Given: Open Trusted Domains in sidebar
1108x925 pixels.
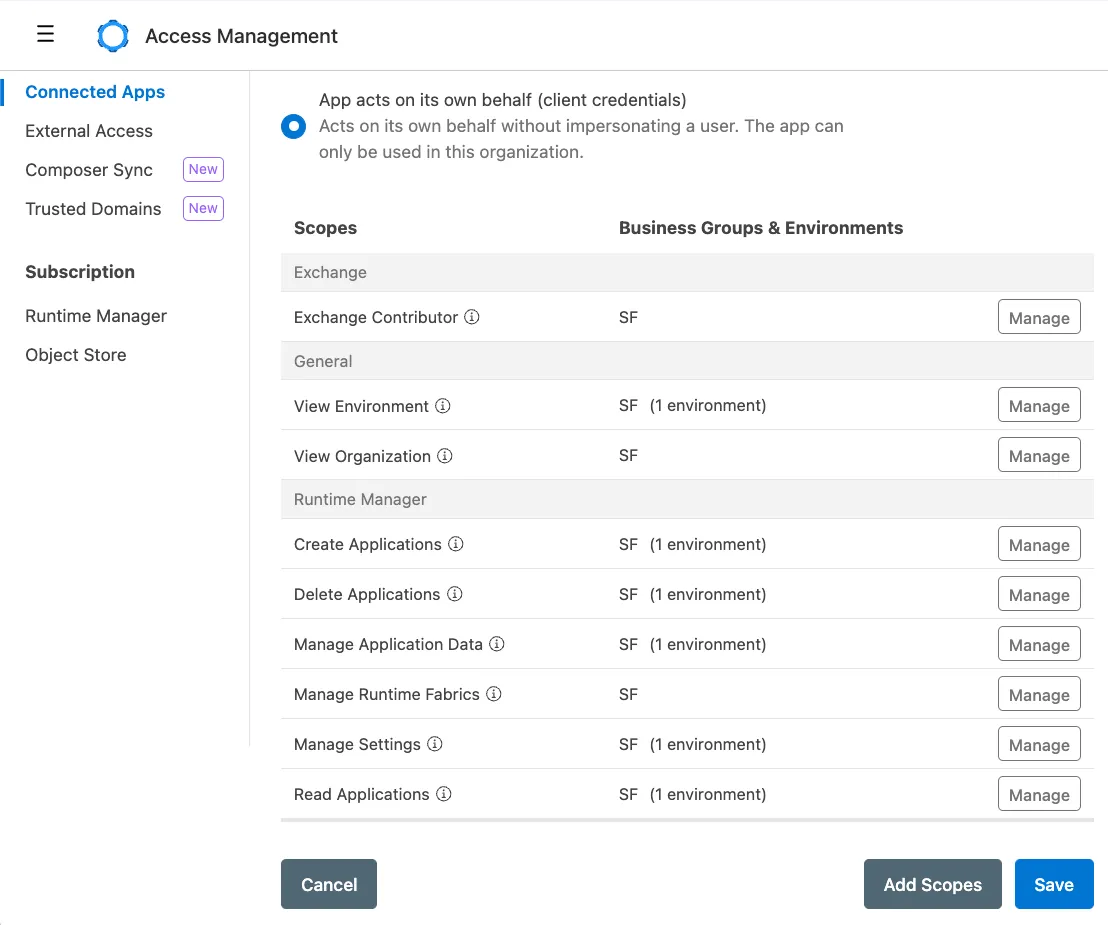Looking at the screenshot, I should (93, 209).
